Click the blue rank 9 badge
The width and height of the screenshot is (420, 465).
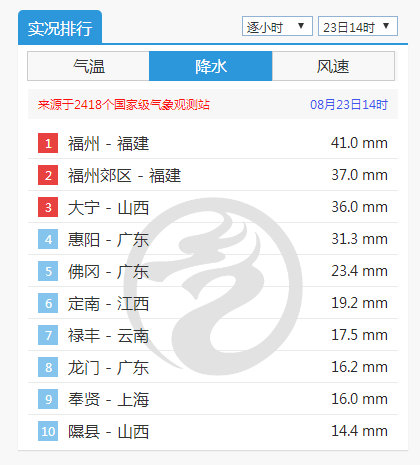pyautogui.click(x=48, y=399)
